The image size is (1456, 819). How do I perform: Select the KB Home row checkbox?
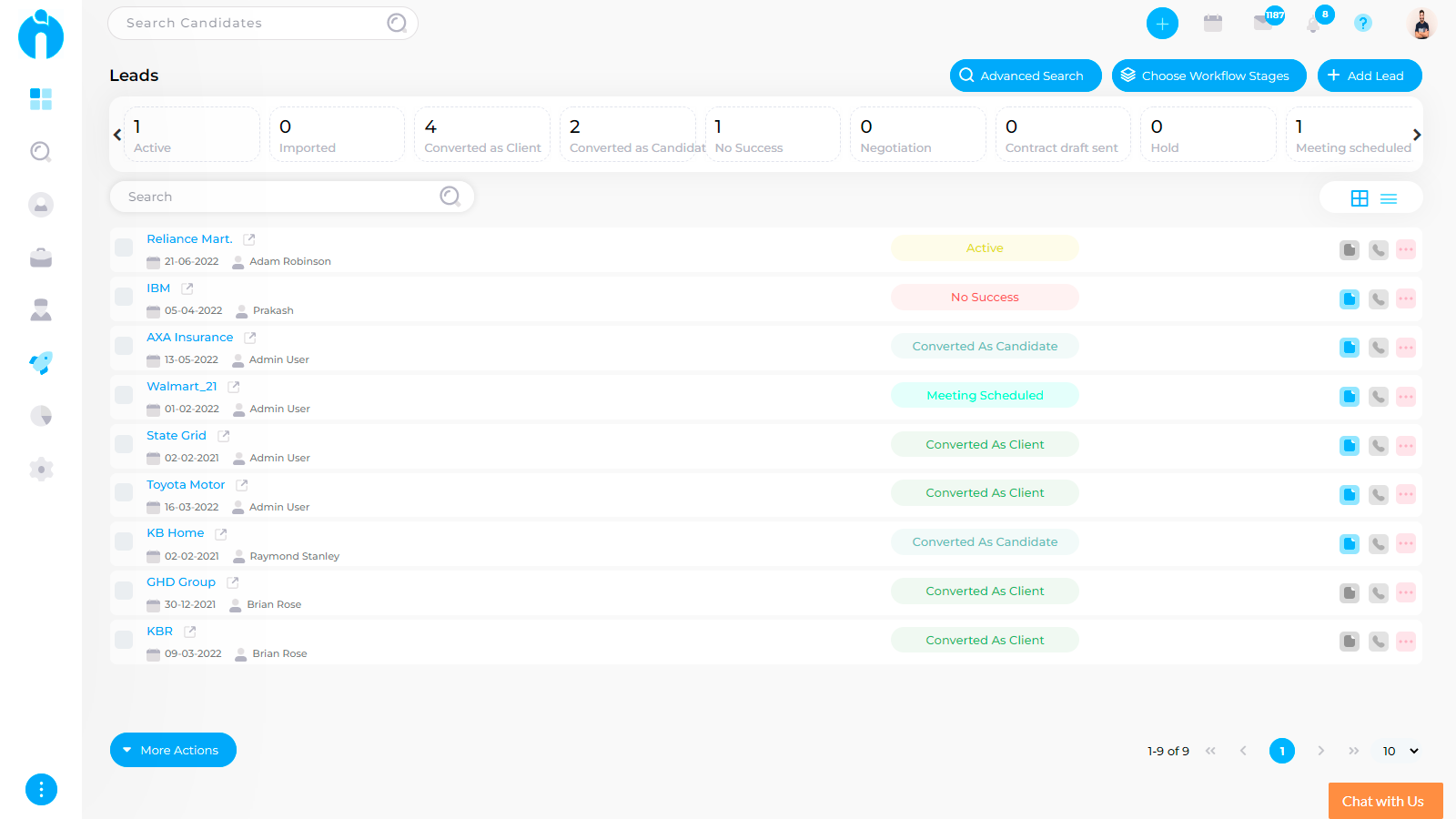[124, 541]
